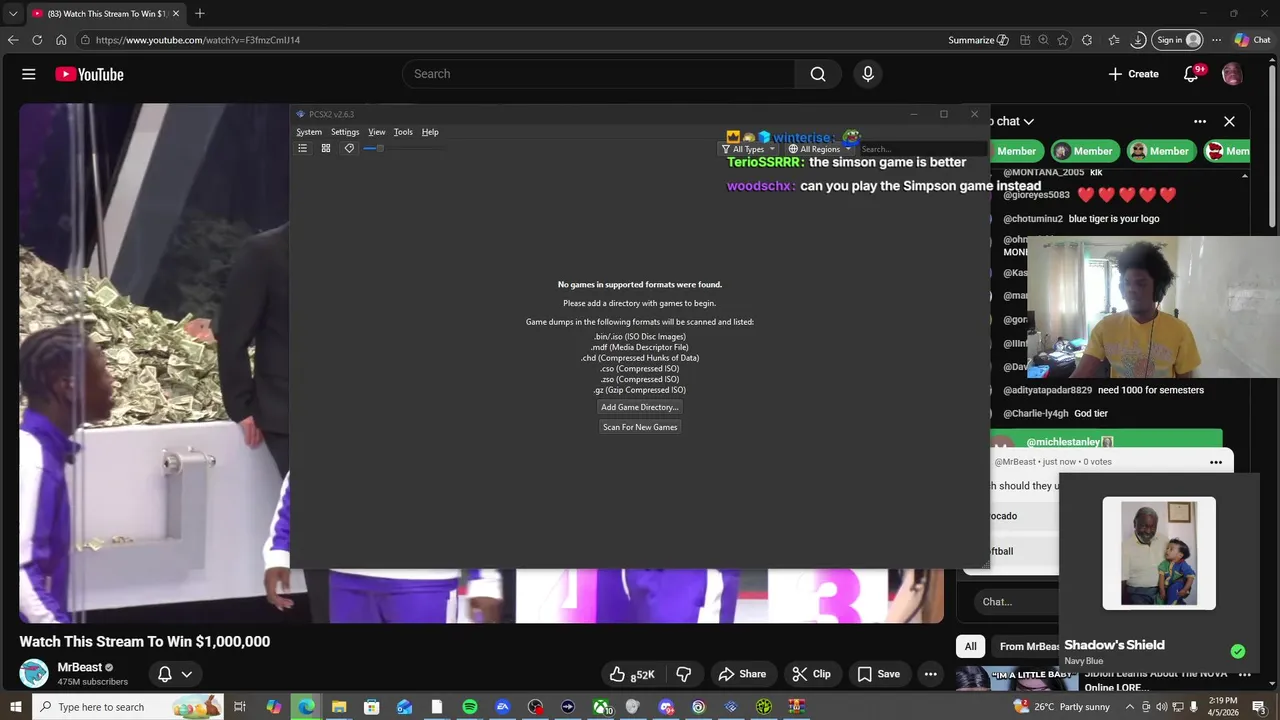Click browser back arrow
1280x720 pixels.
click(12, 40)
